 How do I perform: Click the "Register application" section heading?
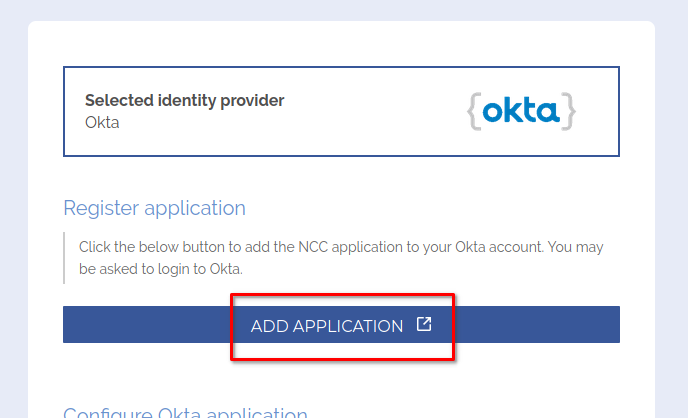pyautogui.click(x=154, y=208)
